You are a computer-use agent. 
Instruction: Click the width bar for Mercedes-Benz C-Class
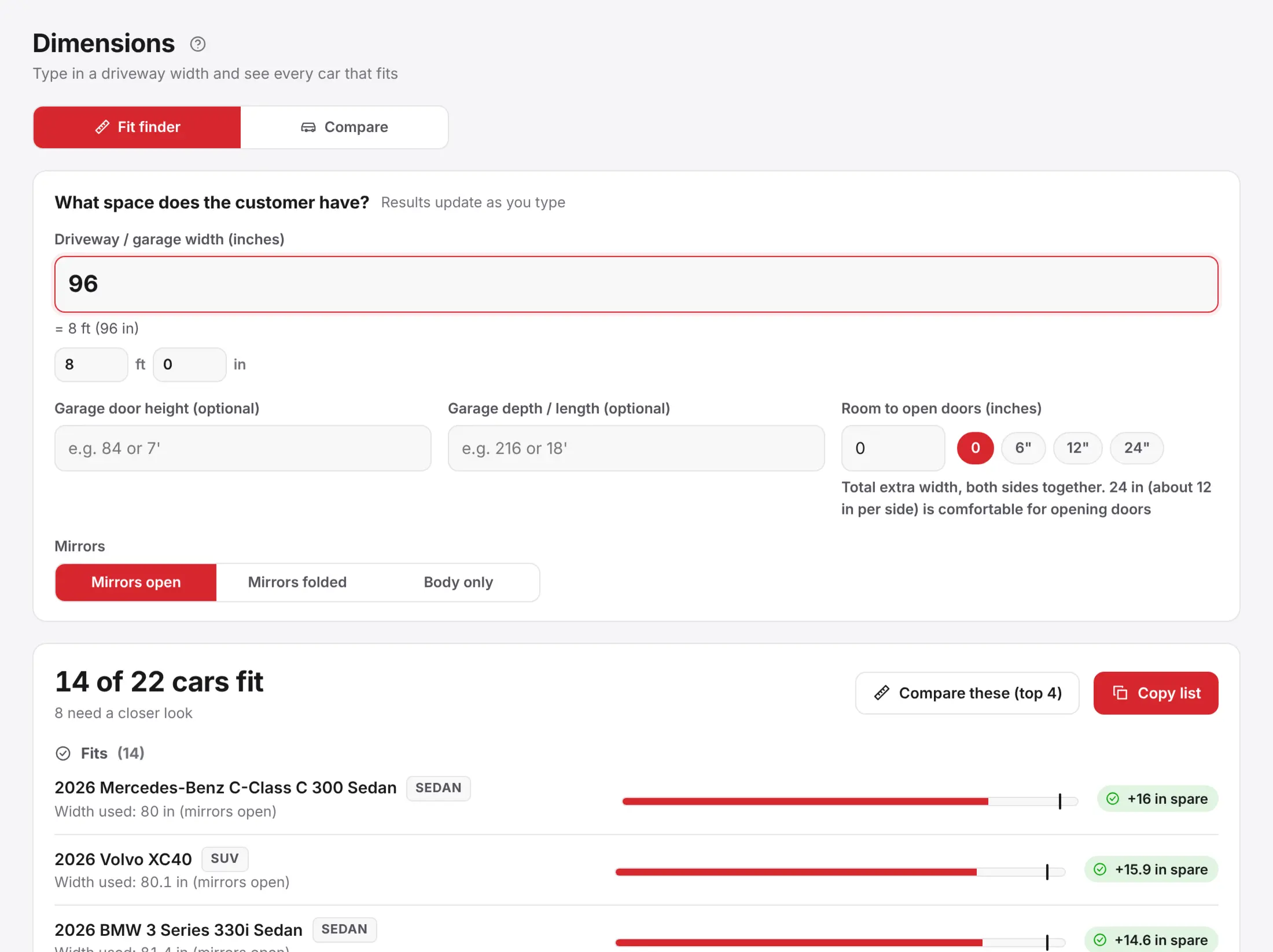850,802
